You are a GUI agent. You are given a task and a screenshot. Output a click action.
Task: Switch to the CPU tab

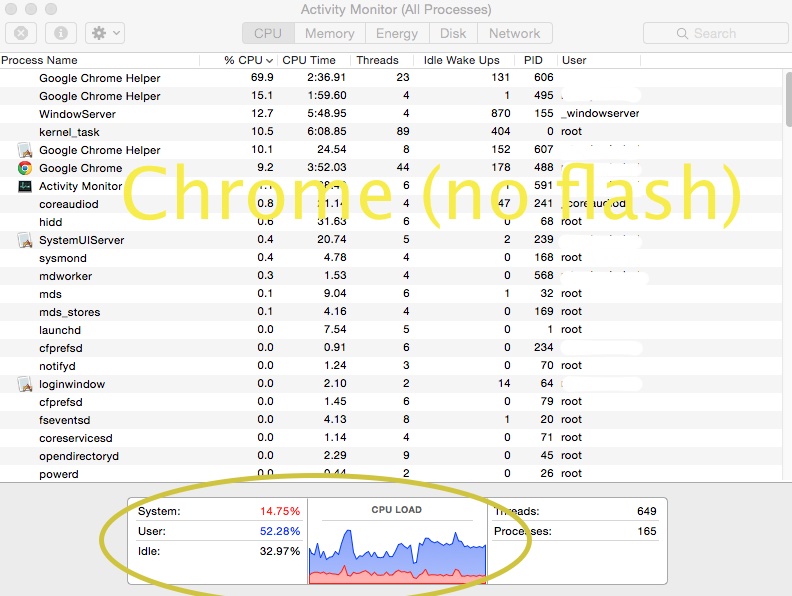tap(268, 33)
